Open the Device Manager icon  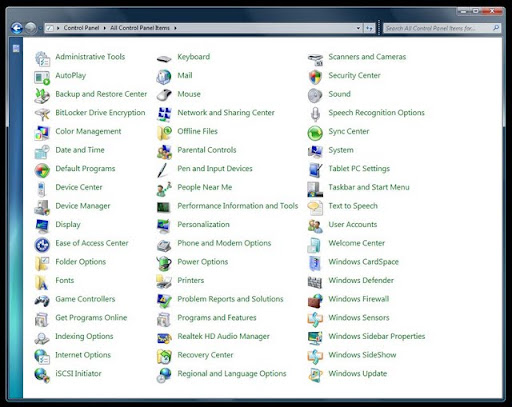click(x=42, y=208)
